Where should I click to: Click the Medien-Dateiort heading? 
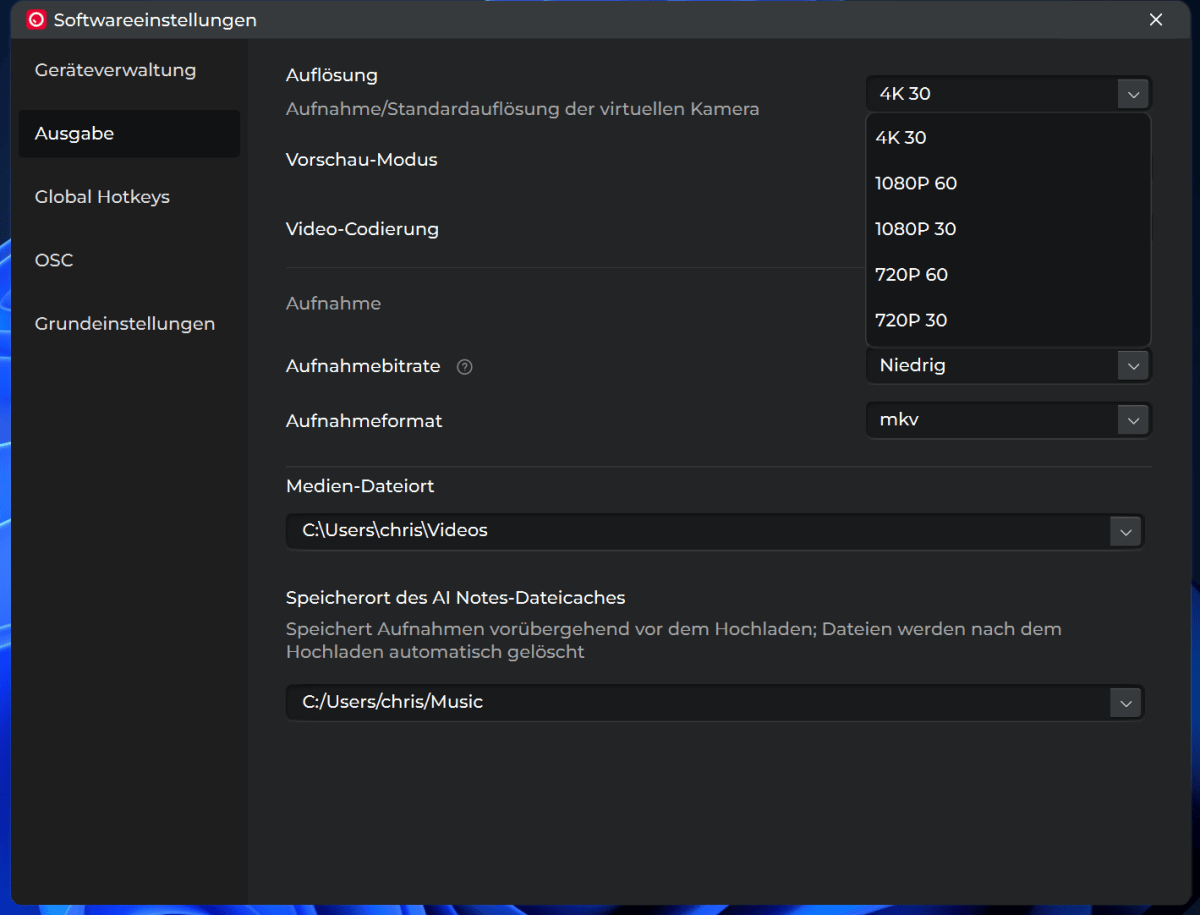point(360,486)
